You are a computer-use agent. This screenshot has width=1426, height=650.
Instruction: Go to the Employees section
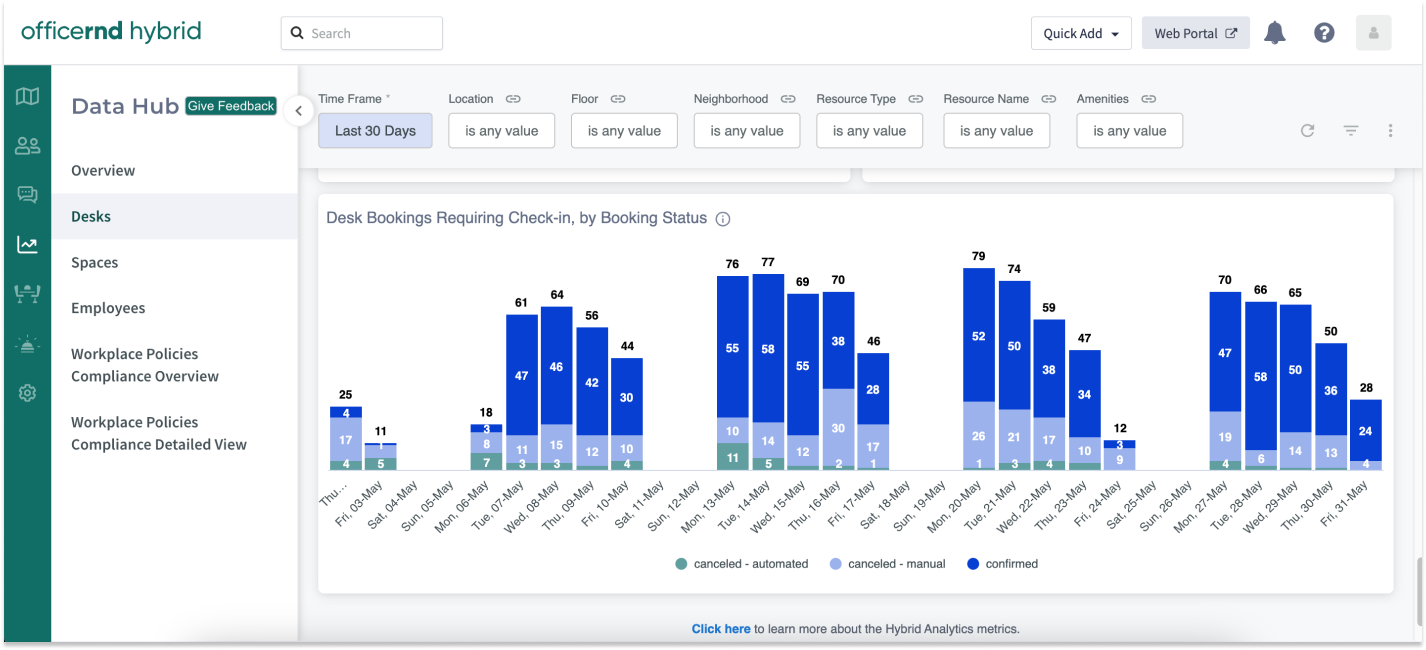coord(108,308)
